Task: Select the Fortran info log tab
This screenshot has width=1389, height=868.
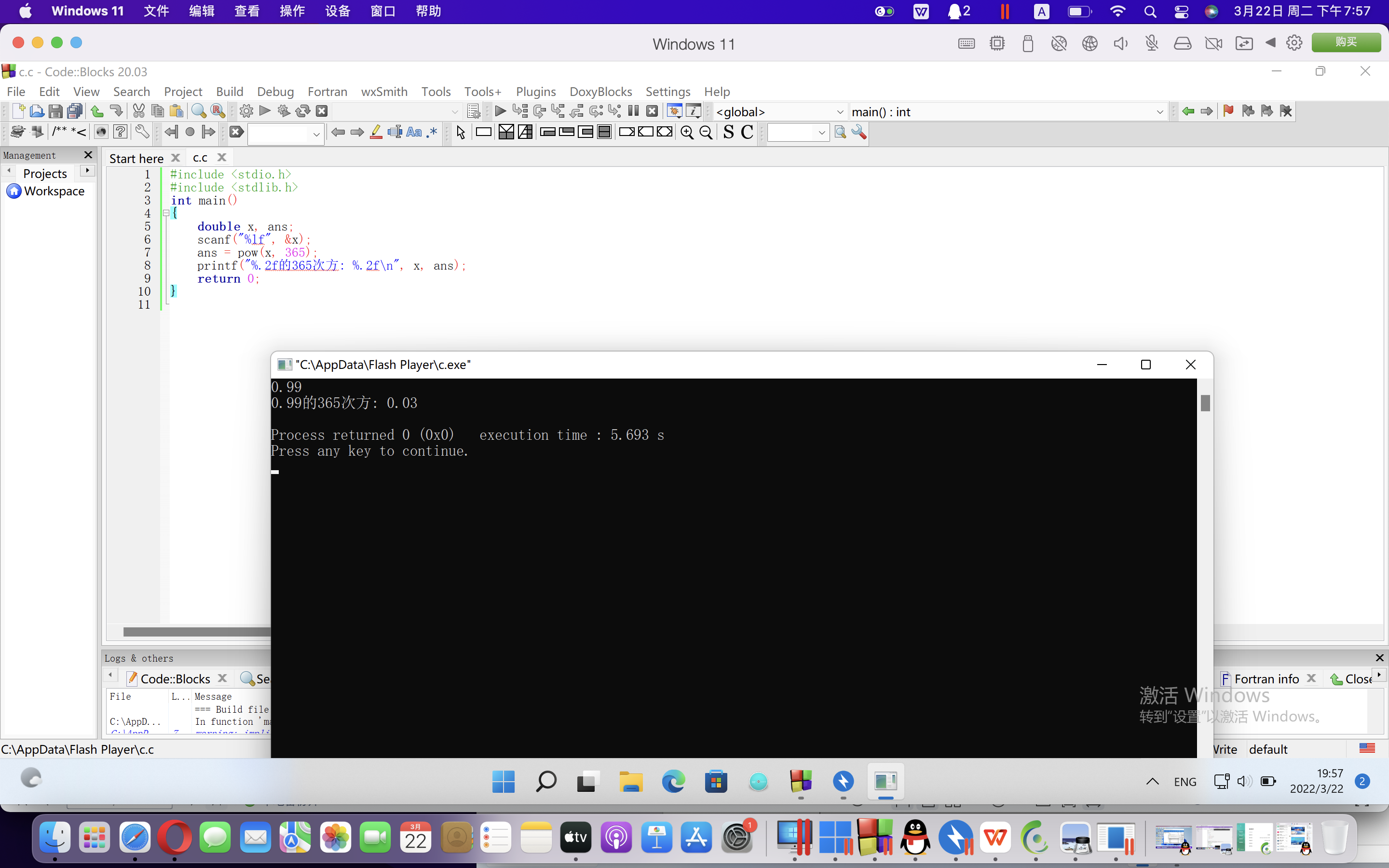Action: tap(1266, 679)
